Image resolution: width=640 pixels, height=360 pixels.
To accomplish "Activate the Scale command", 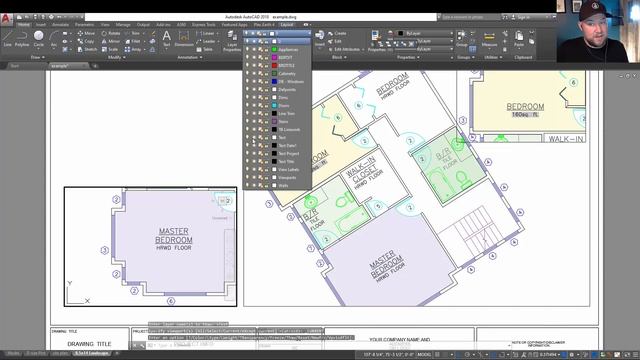I will (x=110, y=49).
